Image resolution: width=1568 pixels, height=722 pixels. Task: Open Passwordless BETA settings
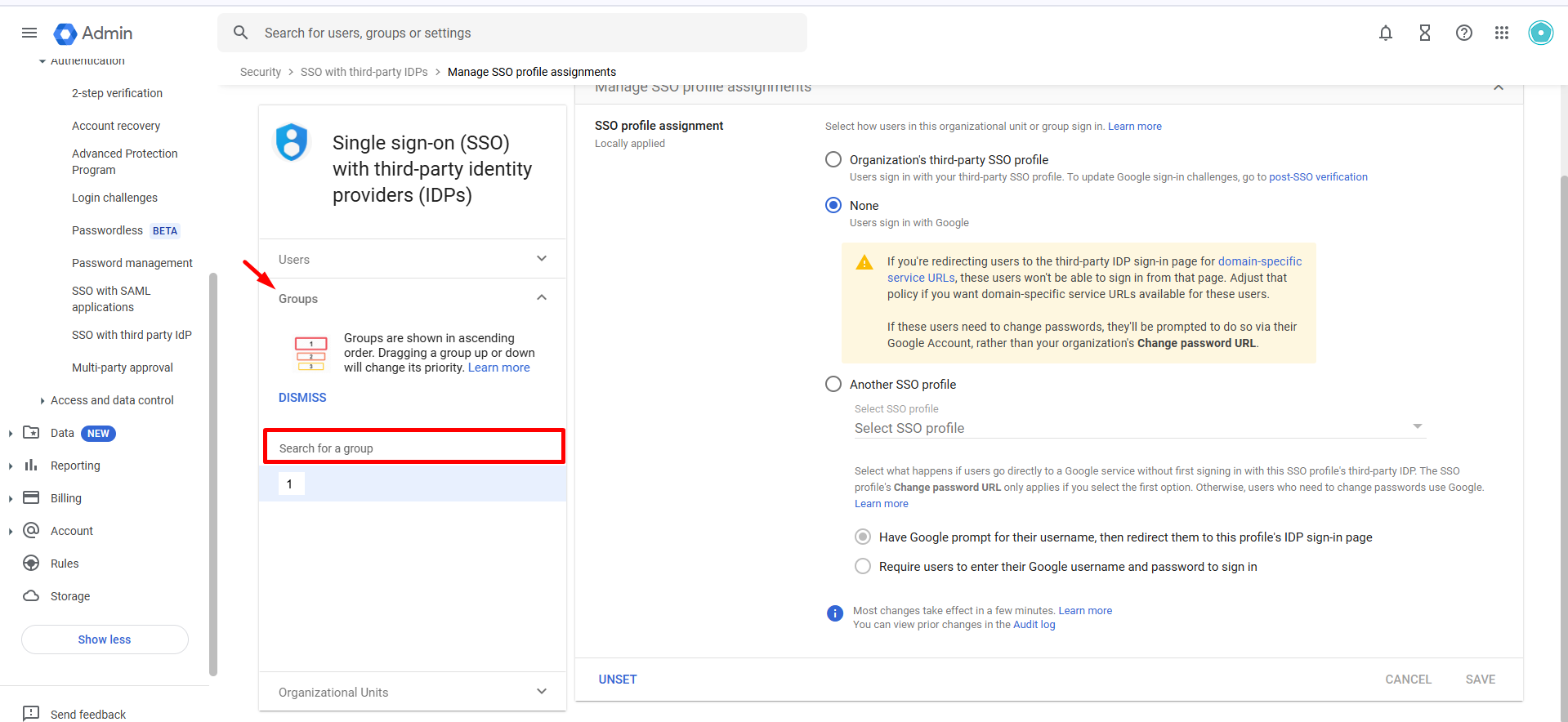pos(125,230)
